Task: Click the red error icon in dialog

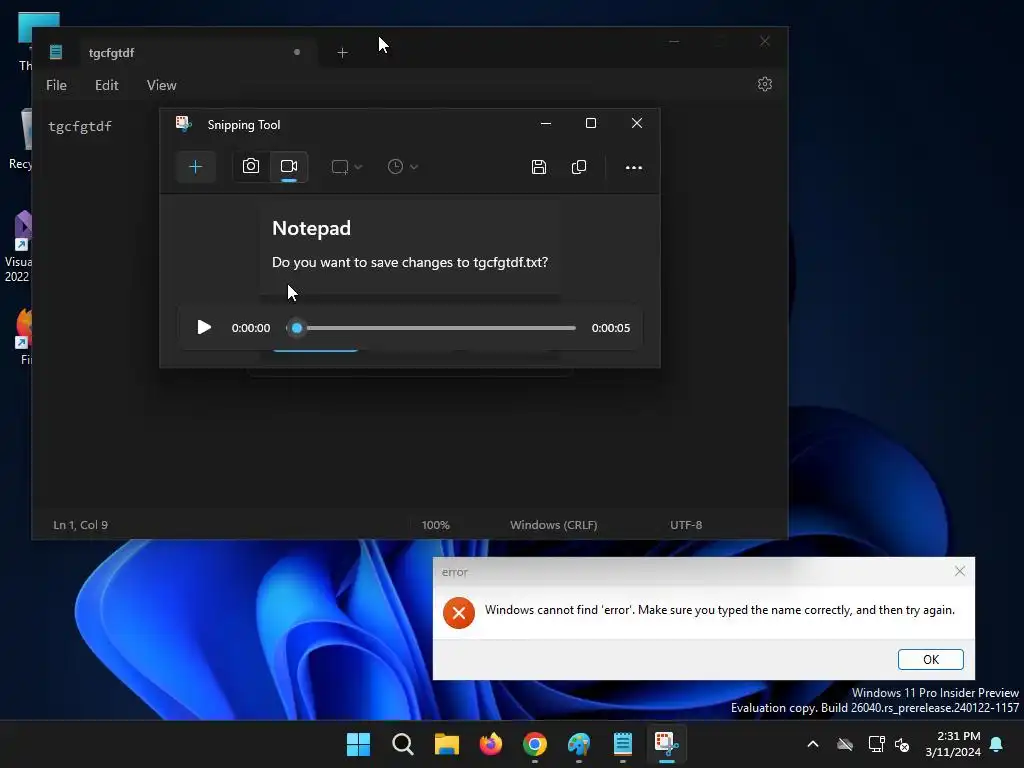Action: (459, 613)
